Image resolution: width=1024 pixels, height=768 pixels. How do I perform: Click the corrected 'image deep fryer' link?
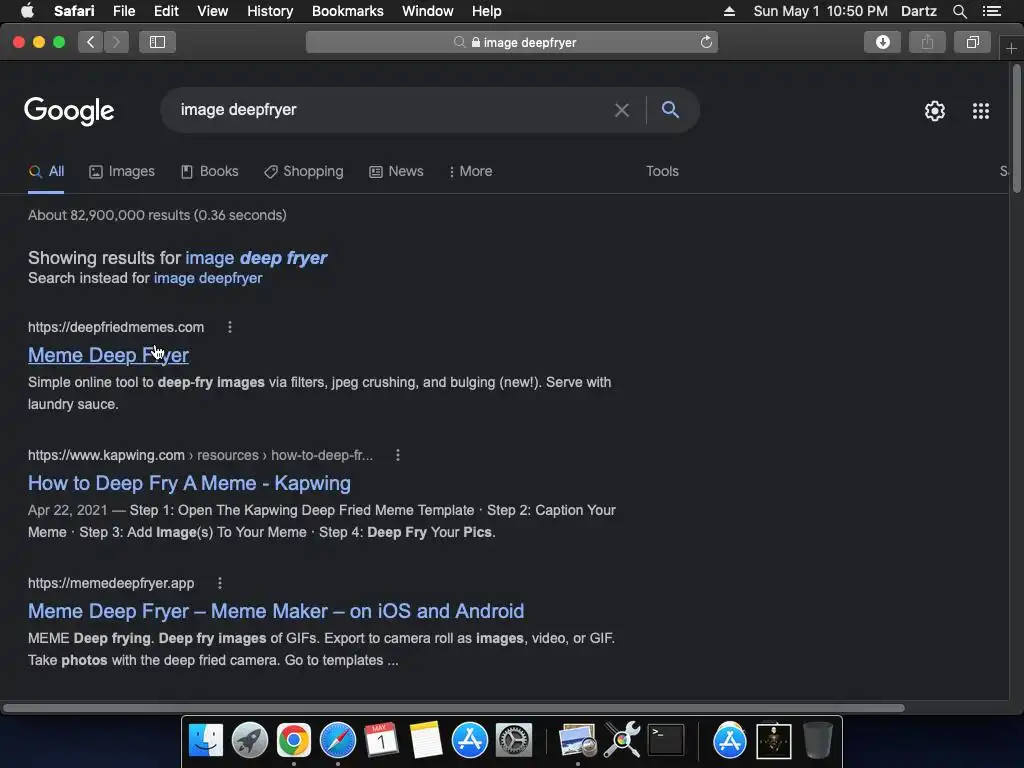pyautogui.click(x=256, y=258)
